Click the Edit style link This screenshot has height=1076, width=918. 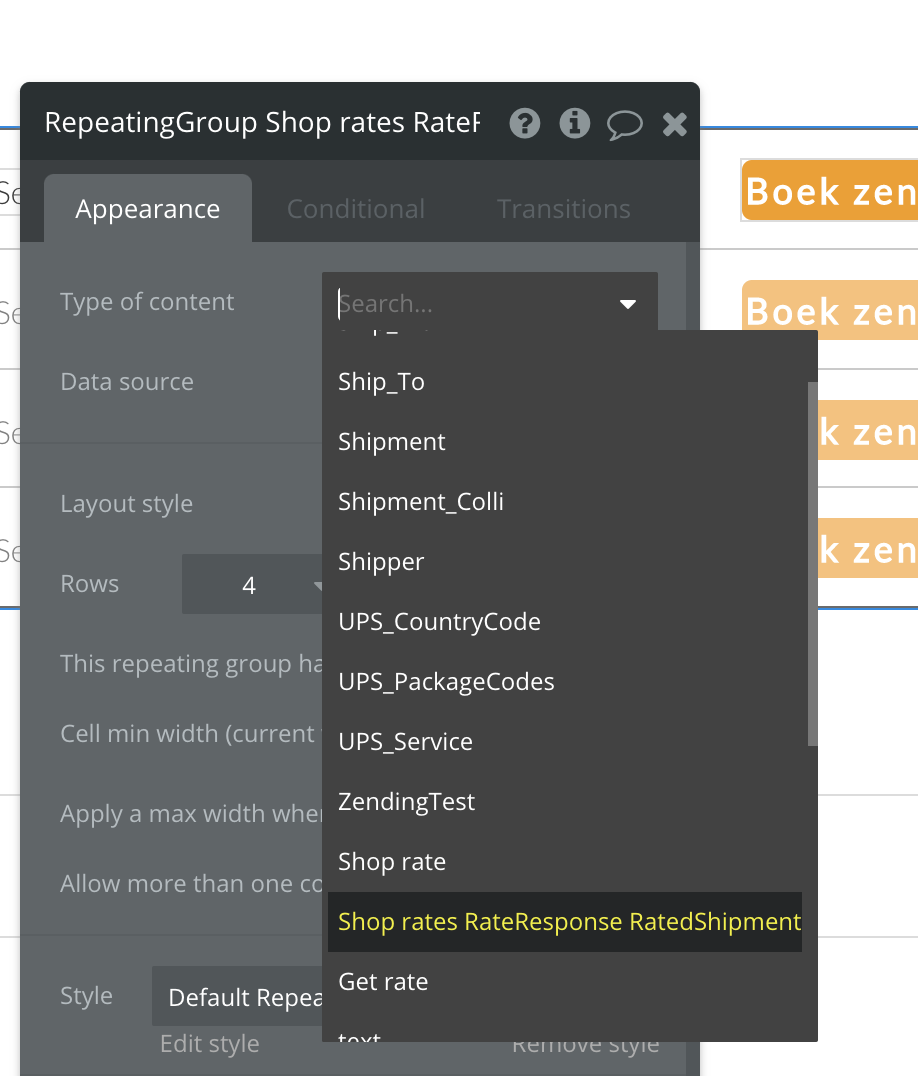click(210, 1044)
